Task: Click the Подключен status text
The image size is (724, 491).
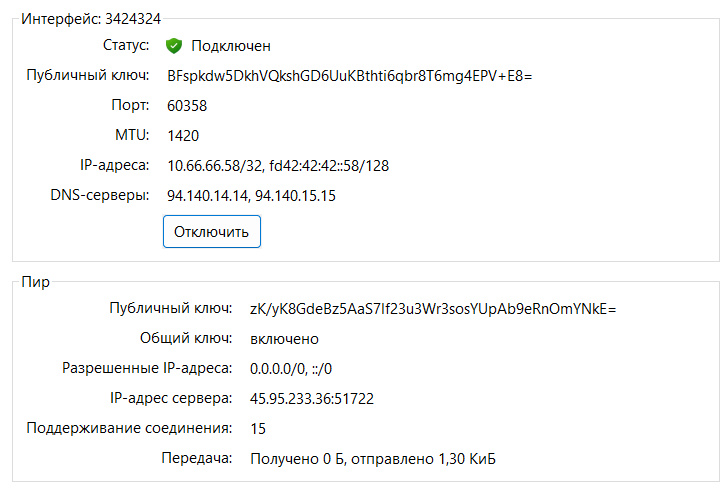Action: 231,46
